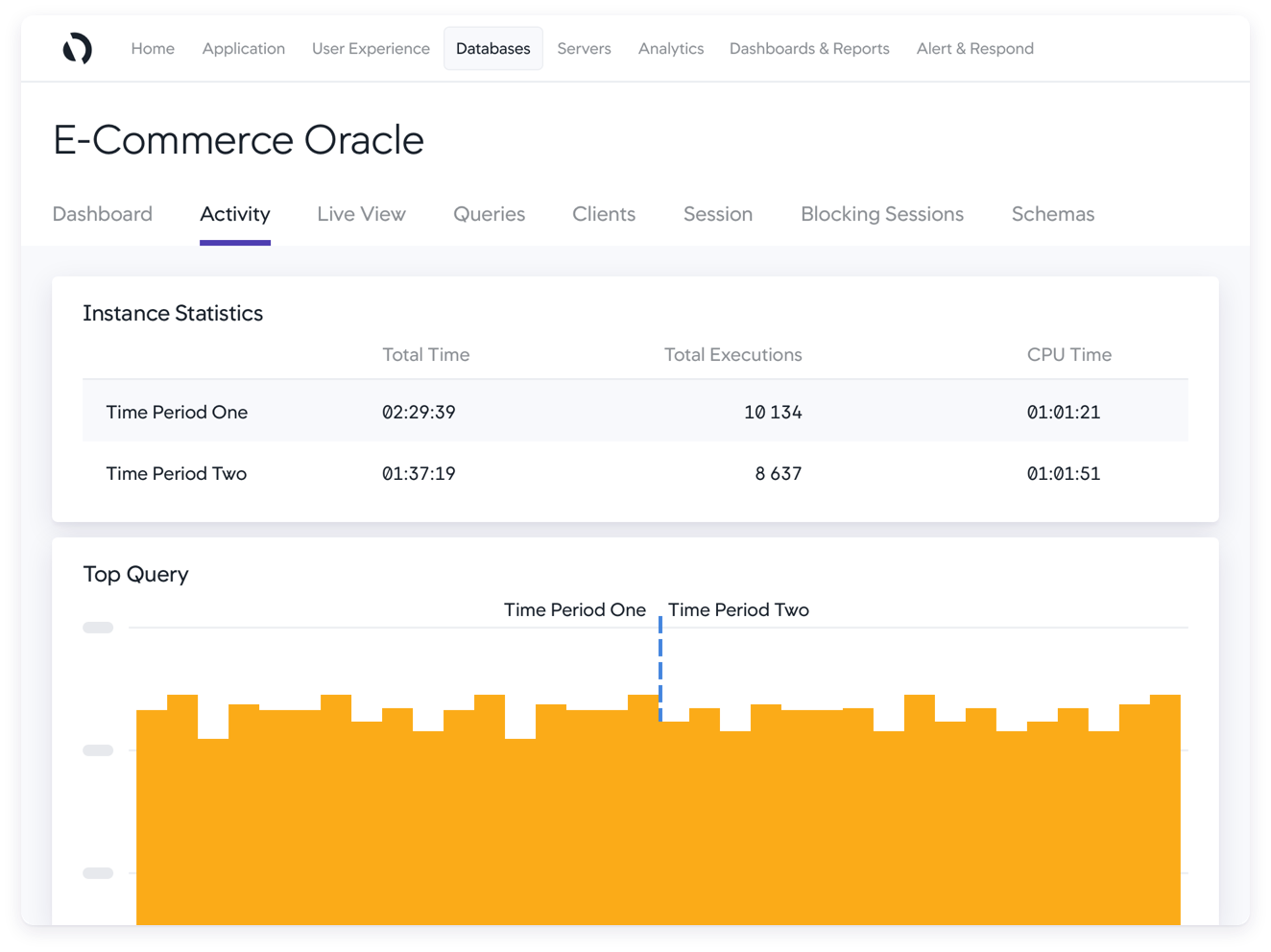This screenshot has height=952, width=1271.
Task: Click the CPU Time column header
Action: [1069, 355]
